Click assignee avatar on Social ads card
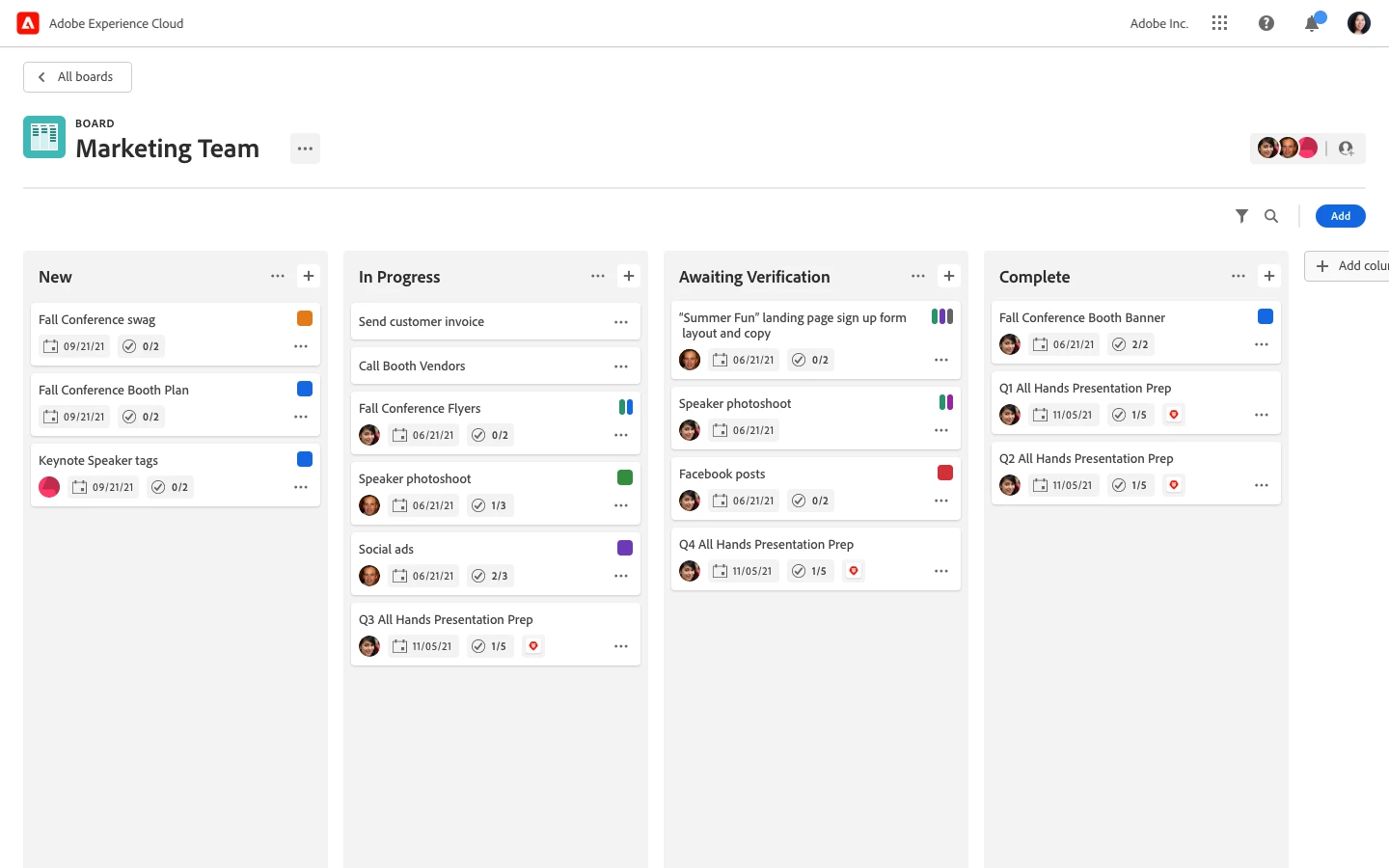Viewport: 1389px width, 868px height. tap(369, 576)
